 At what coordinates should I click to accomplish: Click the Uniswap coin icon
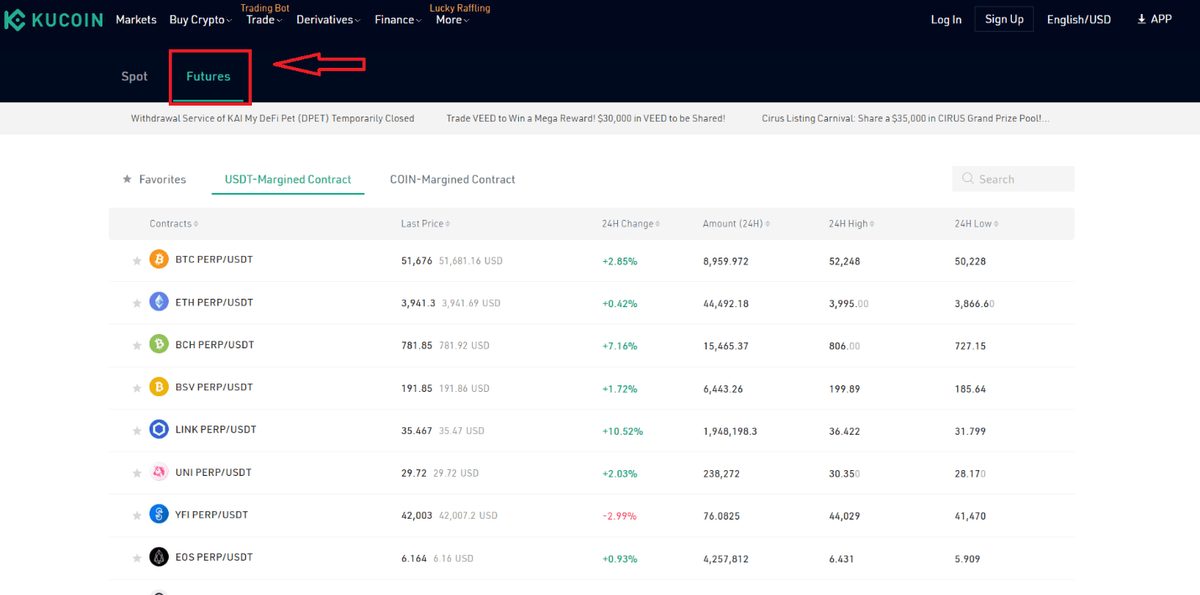[x=159, y=472]
